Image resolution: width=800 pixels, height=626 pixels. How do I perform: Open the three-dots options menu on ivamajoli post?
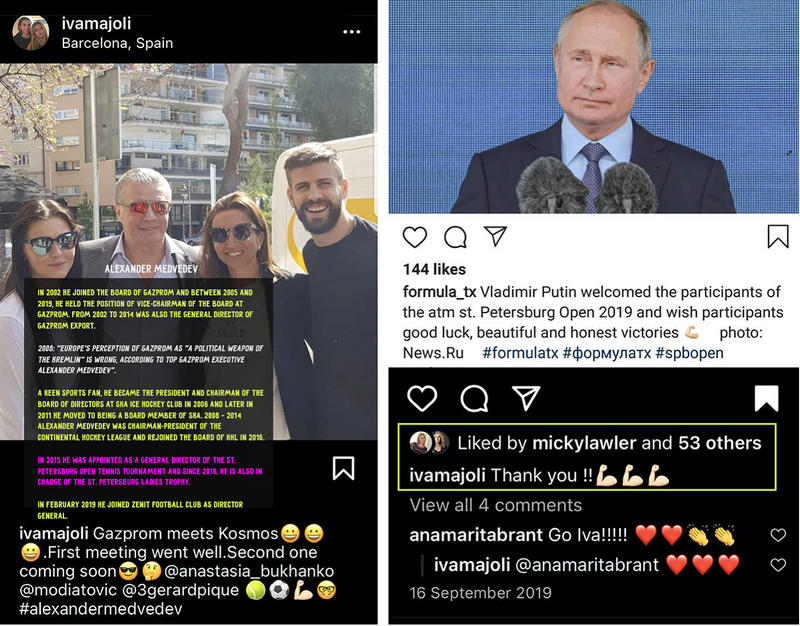(352, 32)
